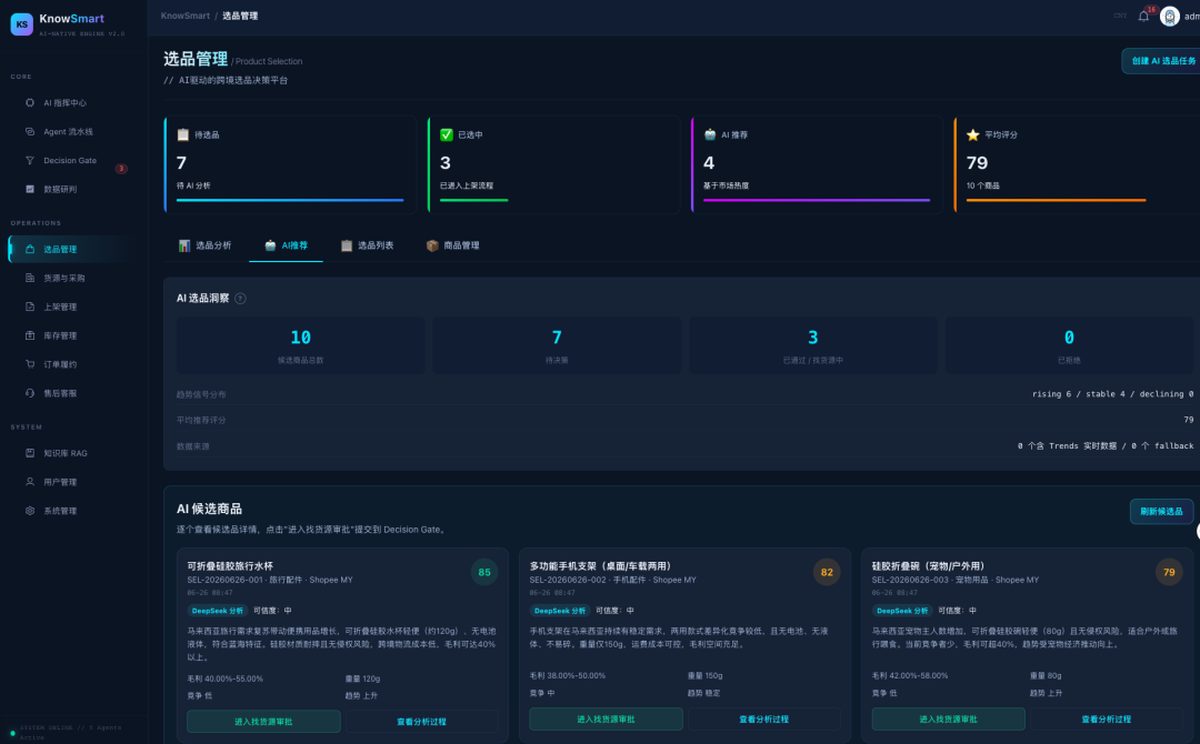The image size is (1200, 744).
Task: Click the 待决策 stat tile
Action: pyautogui.click(x=557, y=346)
